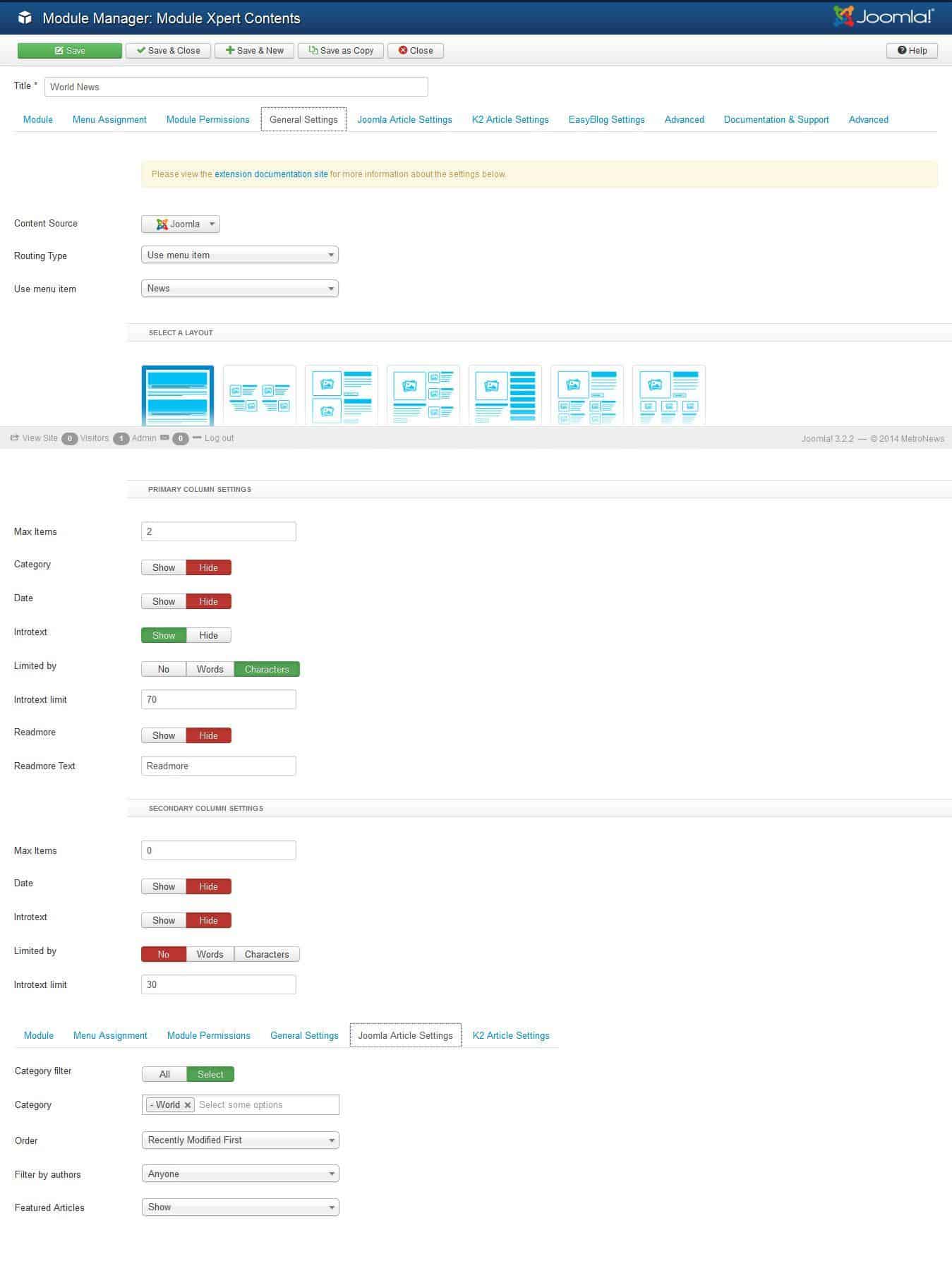Select the third layout with two stacked images
Screen dimensions: 952x1278
click(342, 395)
